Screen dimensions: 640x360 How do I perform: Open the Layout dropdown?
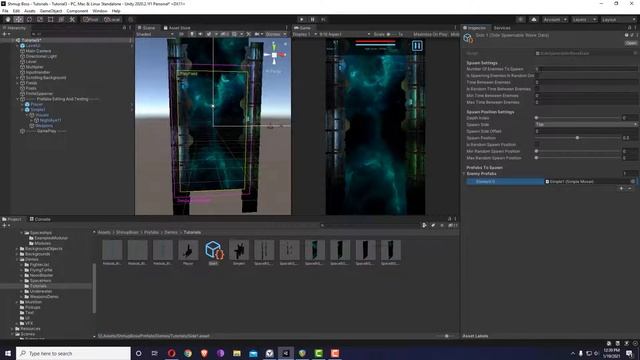(618, 19)
